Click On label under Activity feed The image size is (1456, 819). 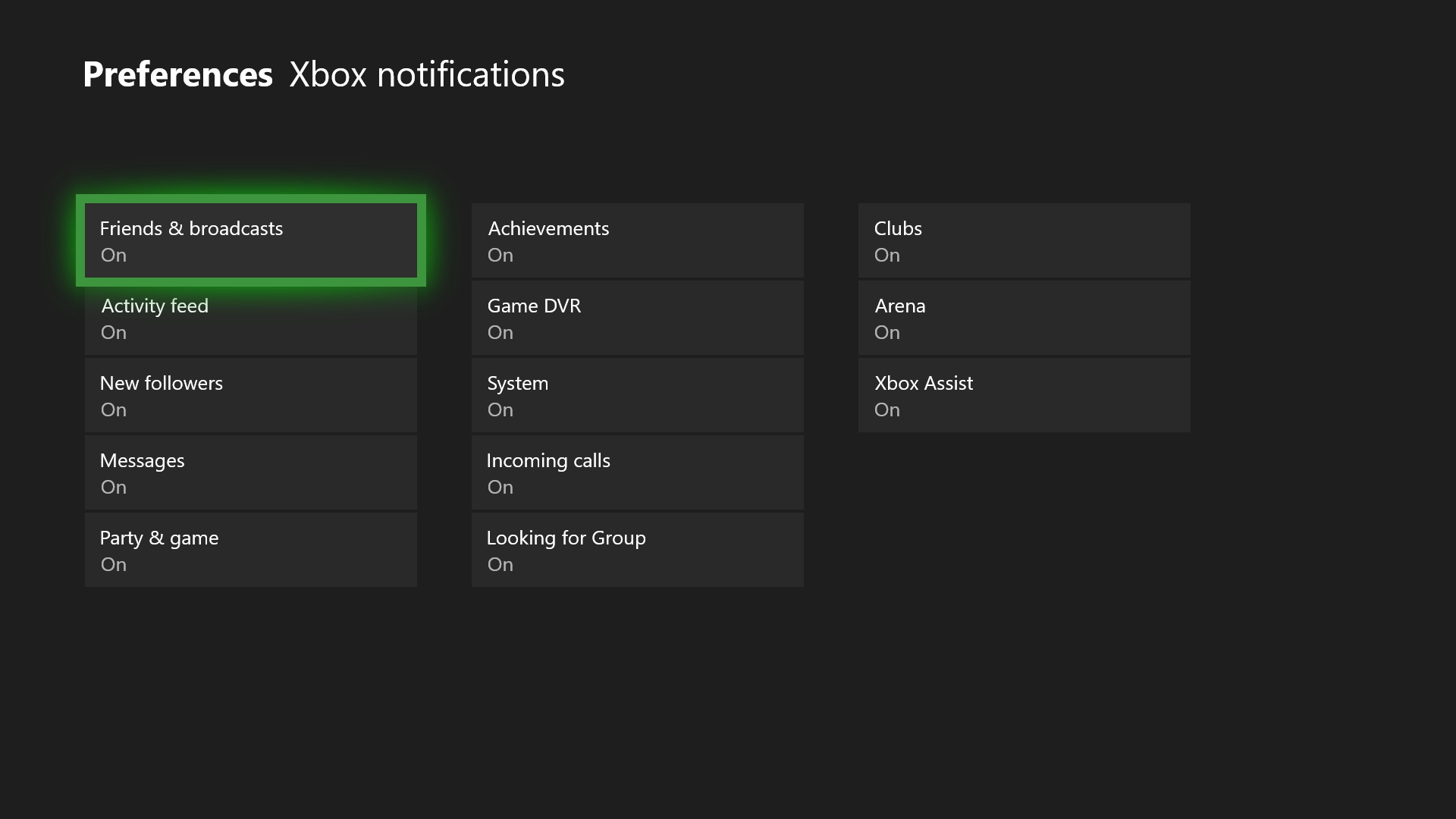tap(113, 333)
